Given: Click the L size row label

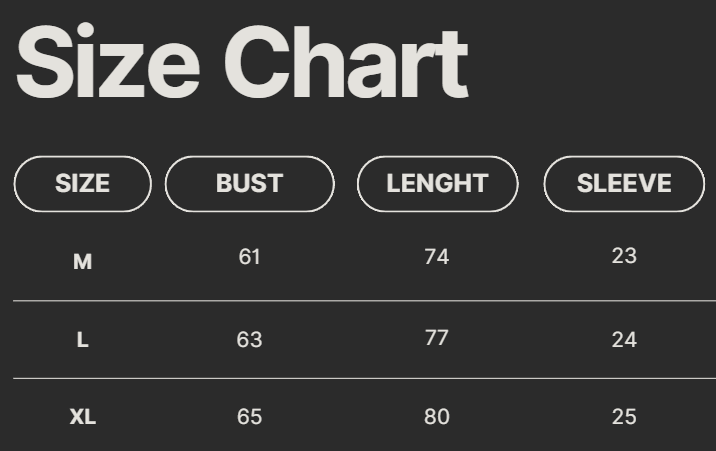Looking at the screenshot, I should tap(82, 340).
